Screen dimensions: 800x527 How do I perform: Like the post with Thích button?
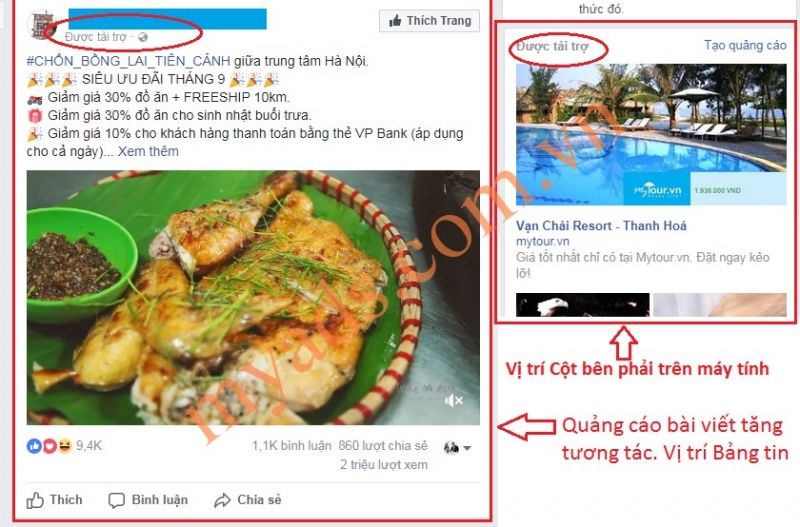(55, 500)
